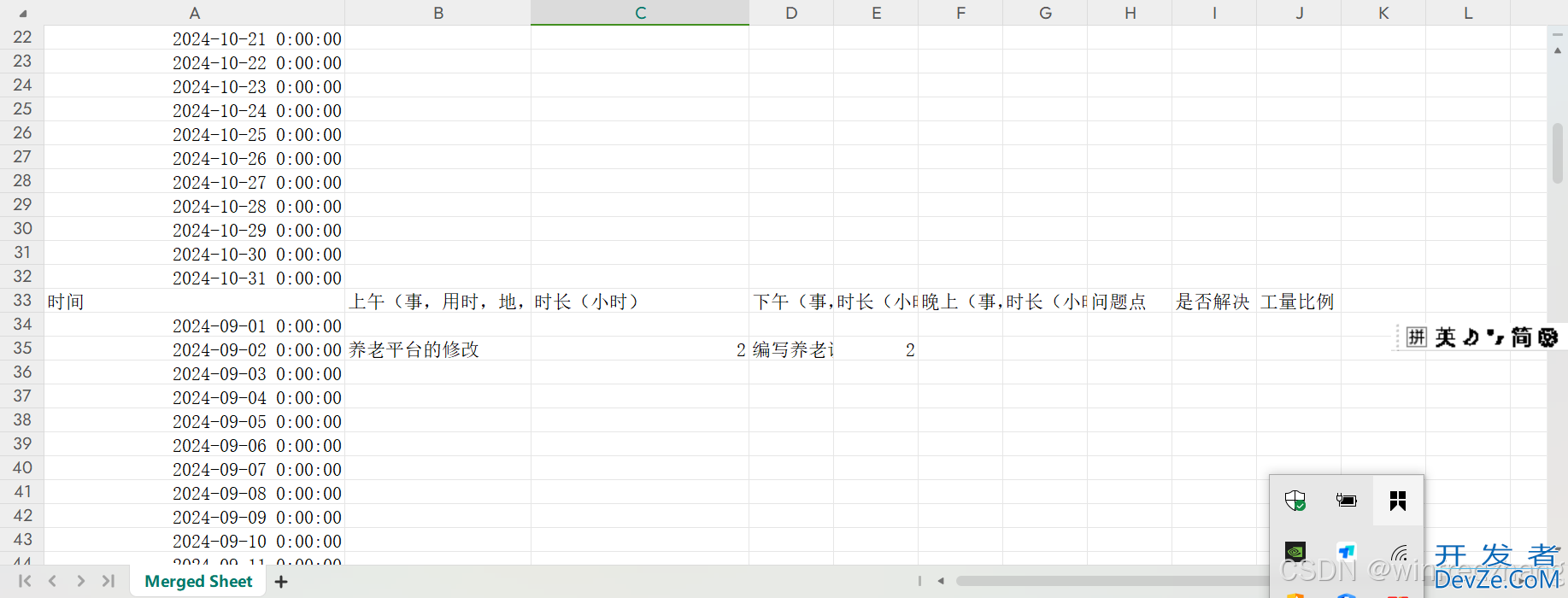
Task: Select column D header
Action: pyautogui.click(x=791, y=13)
